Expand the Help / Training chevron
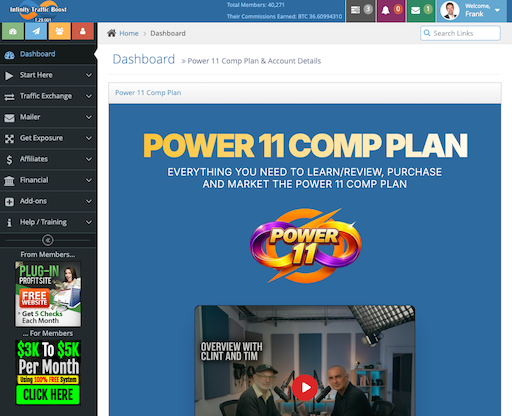The image size is (512, 416). click(x=89, y=222)
